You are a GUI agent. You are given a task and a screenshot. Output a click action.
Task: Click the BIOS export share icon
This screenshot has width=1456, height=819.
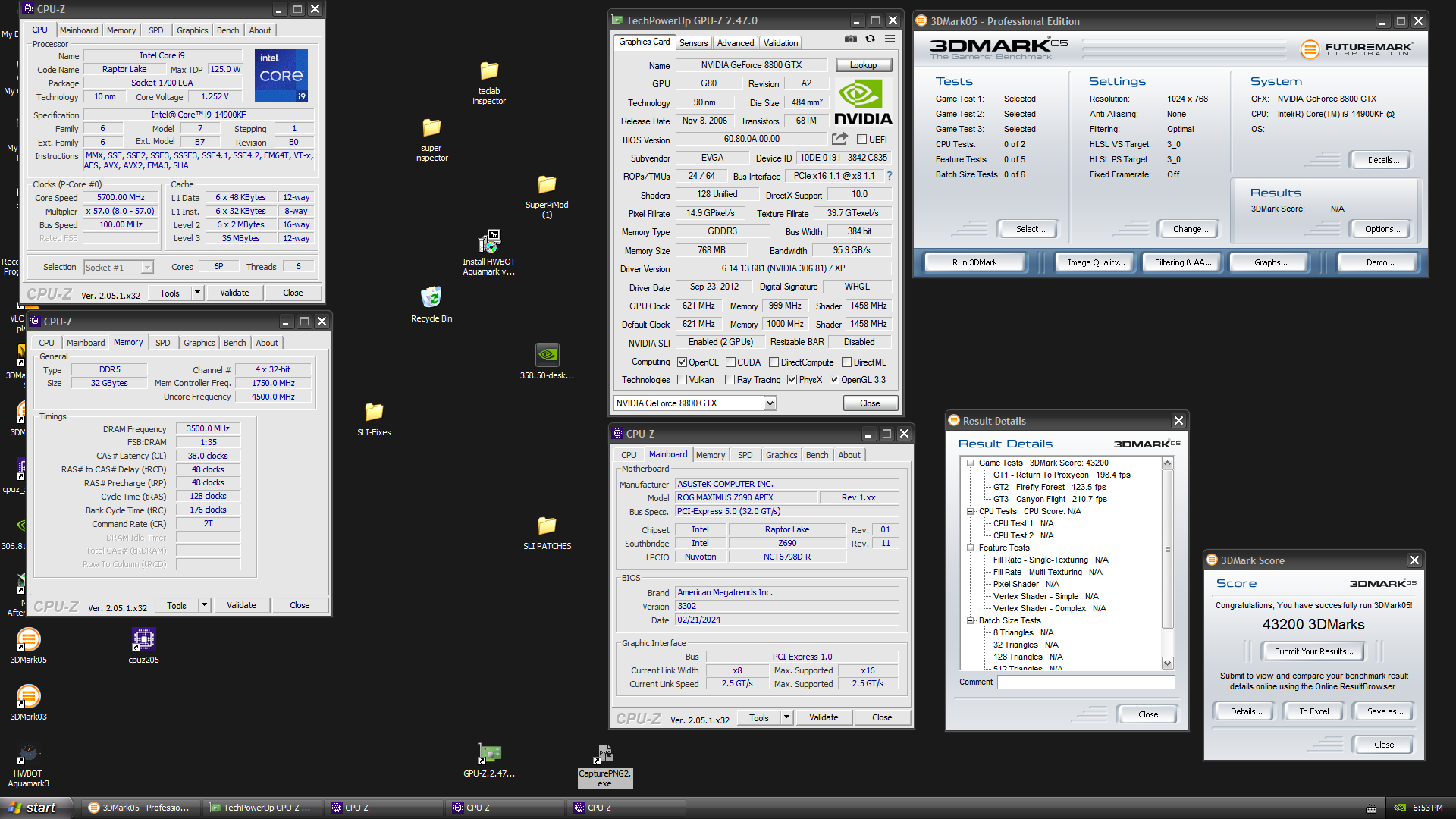click(839, 139)
